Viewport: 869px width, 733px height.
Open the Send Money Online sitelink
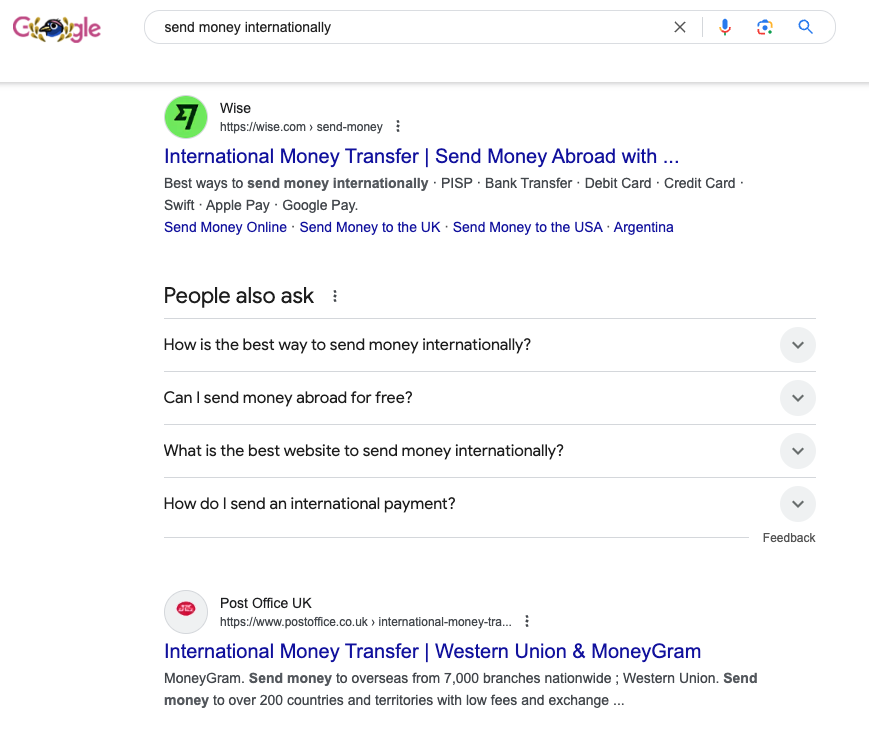pyautogui.click(x=225, y=227)
